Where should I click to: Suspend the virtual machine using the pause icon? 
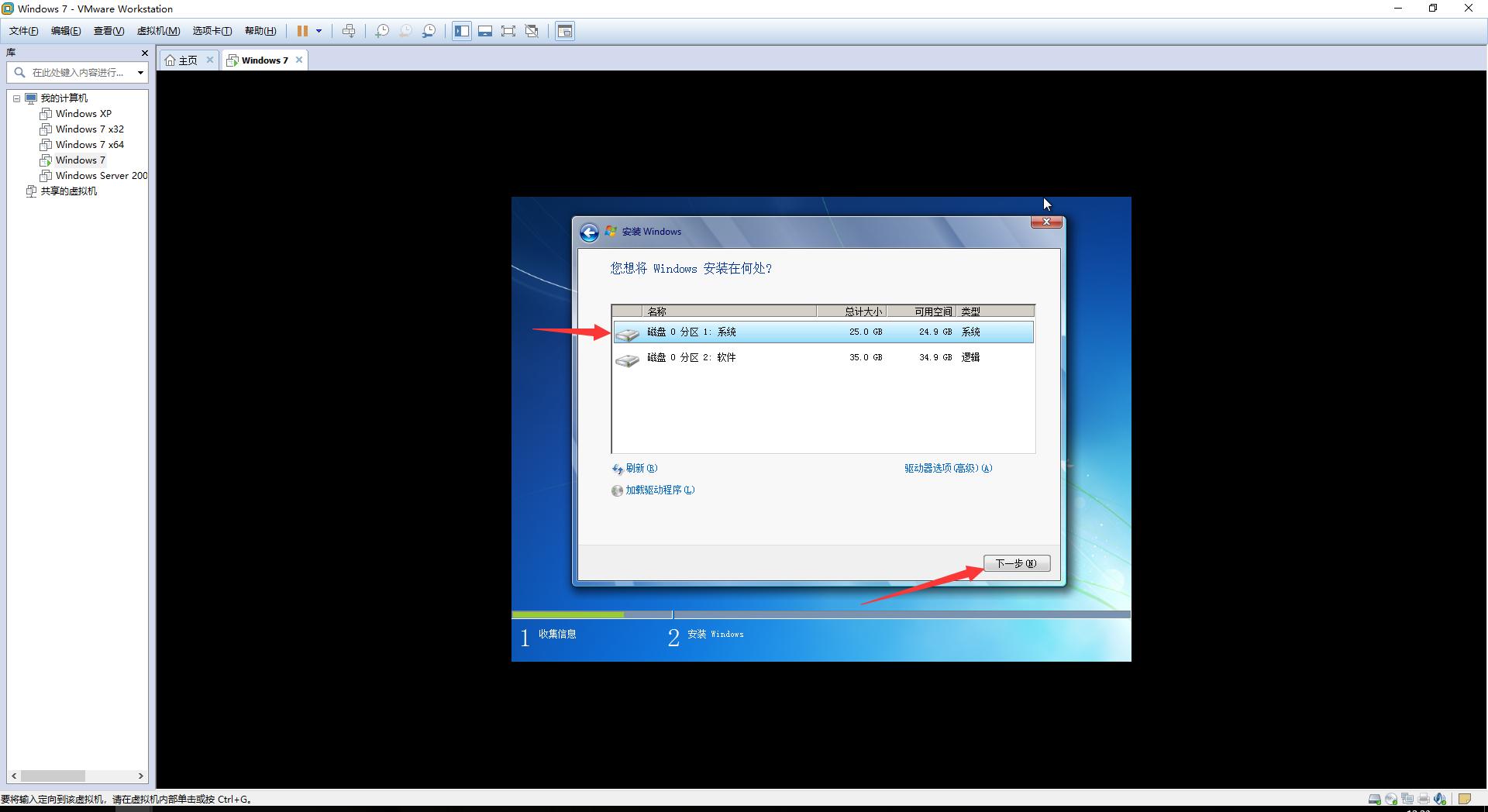(302, 31)
